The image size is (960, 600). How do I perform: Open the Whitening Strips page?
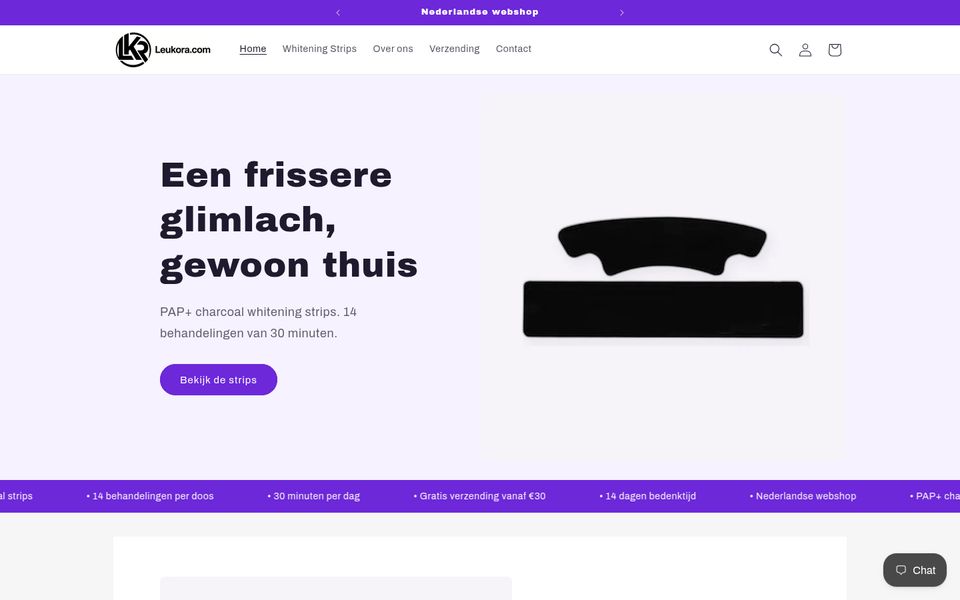(x=319, y=49)
